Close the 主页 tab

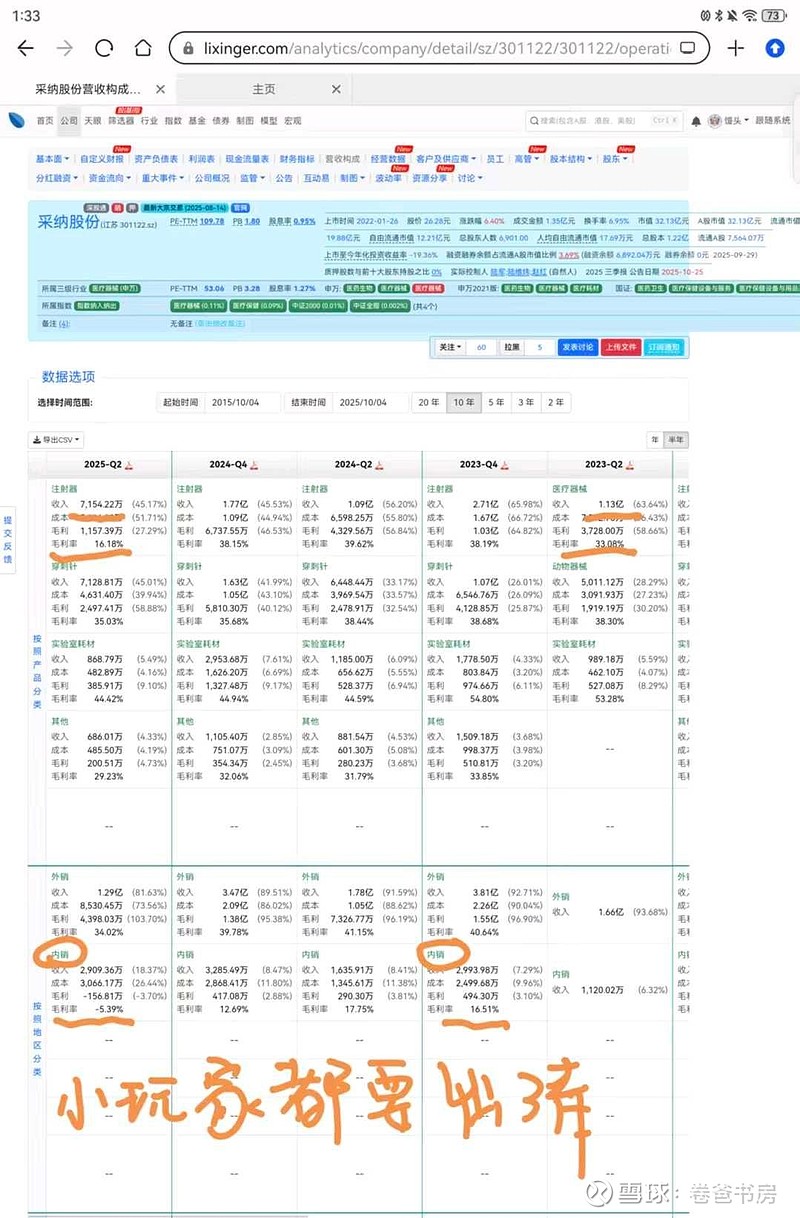point(336,89)
